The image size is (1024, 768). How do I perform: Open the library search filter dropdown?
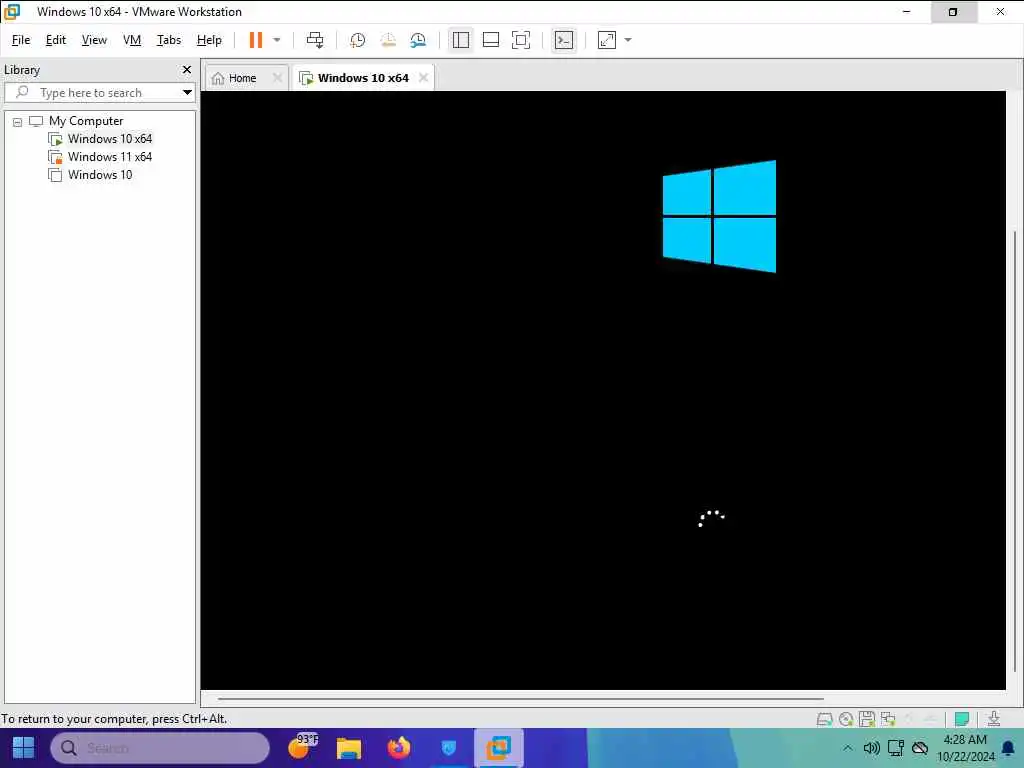187,92
